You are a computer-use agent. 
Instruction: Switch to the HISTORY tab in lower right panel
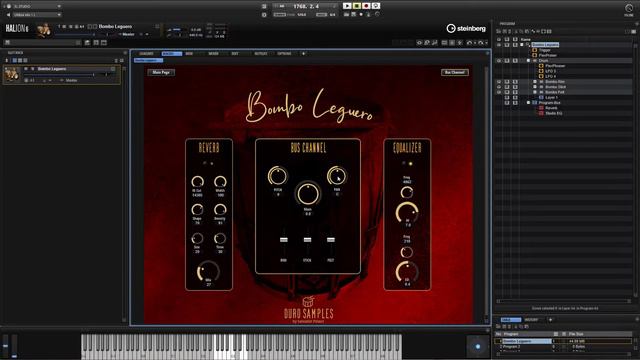pos(531,320)
